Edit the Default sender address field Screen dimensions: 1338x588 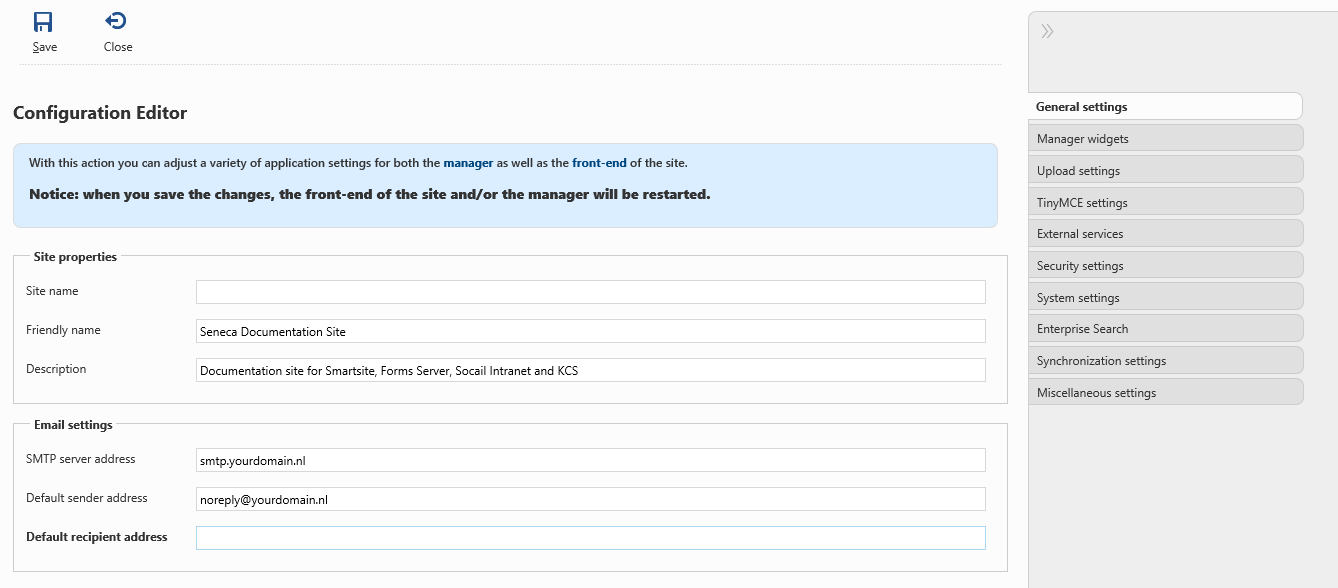tap(591, 499)
